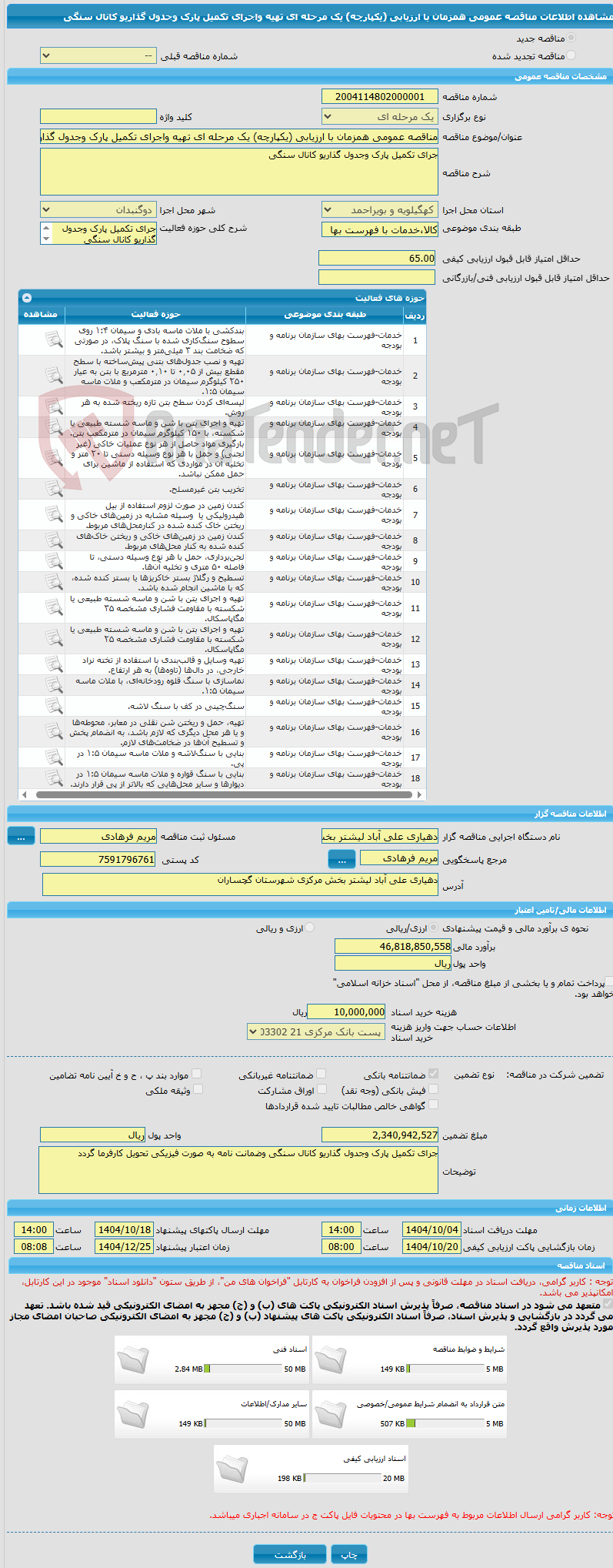
Task: Open the استان محل اجرا dropdown
Action: [x=380, y=210]
